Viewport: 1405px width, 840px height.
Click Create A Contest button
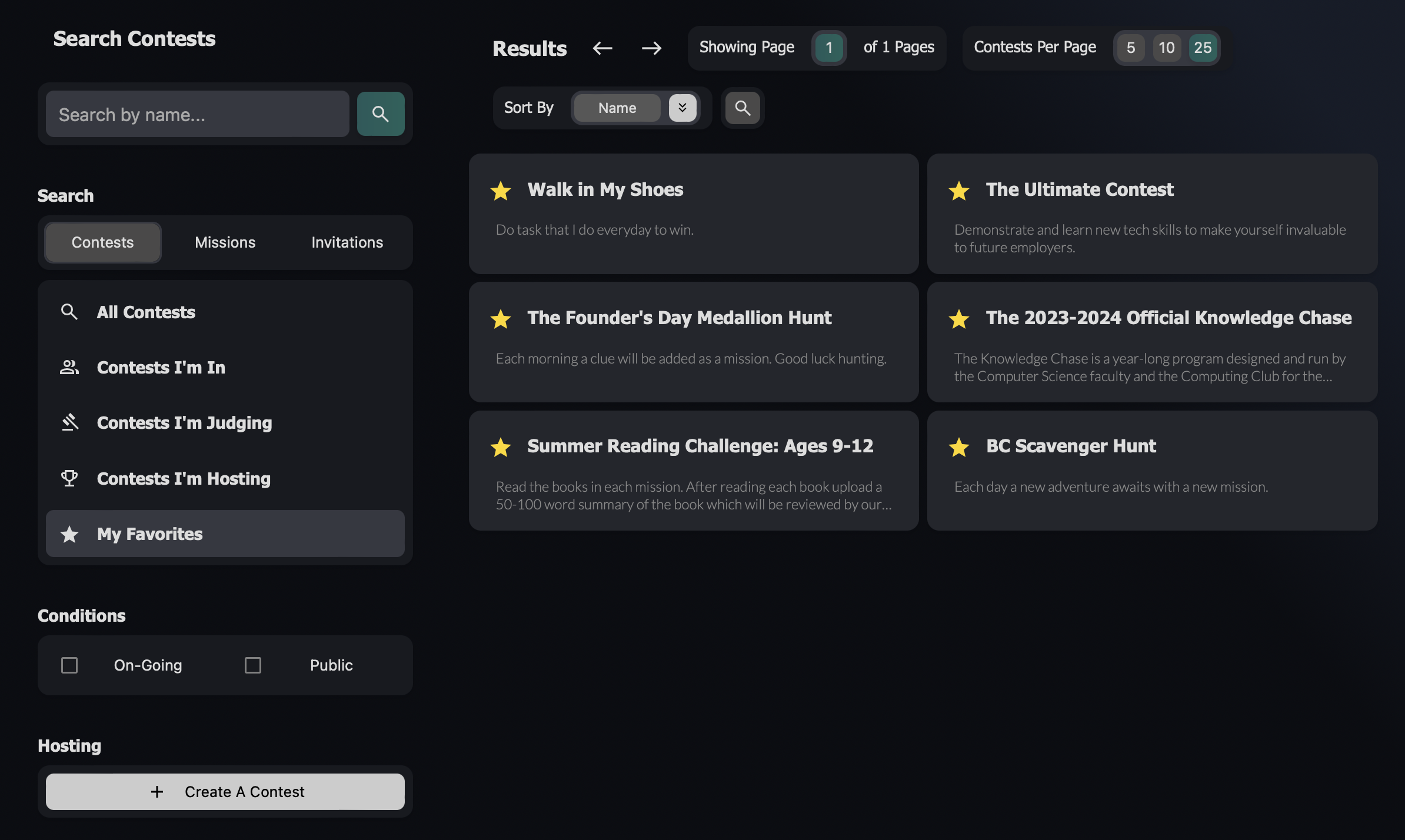[225, 792]
